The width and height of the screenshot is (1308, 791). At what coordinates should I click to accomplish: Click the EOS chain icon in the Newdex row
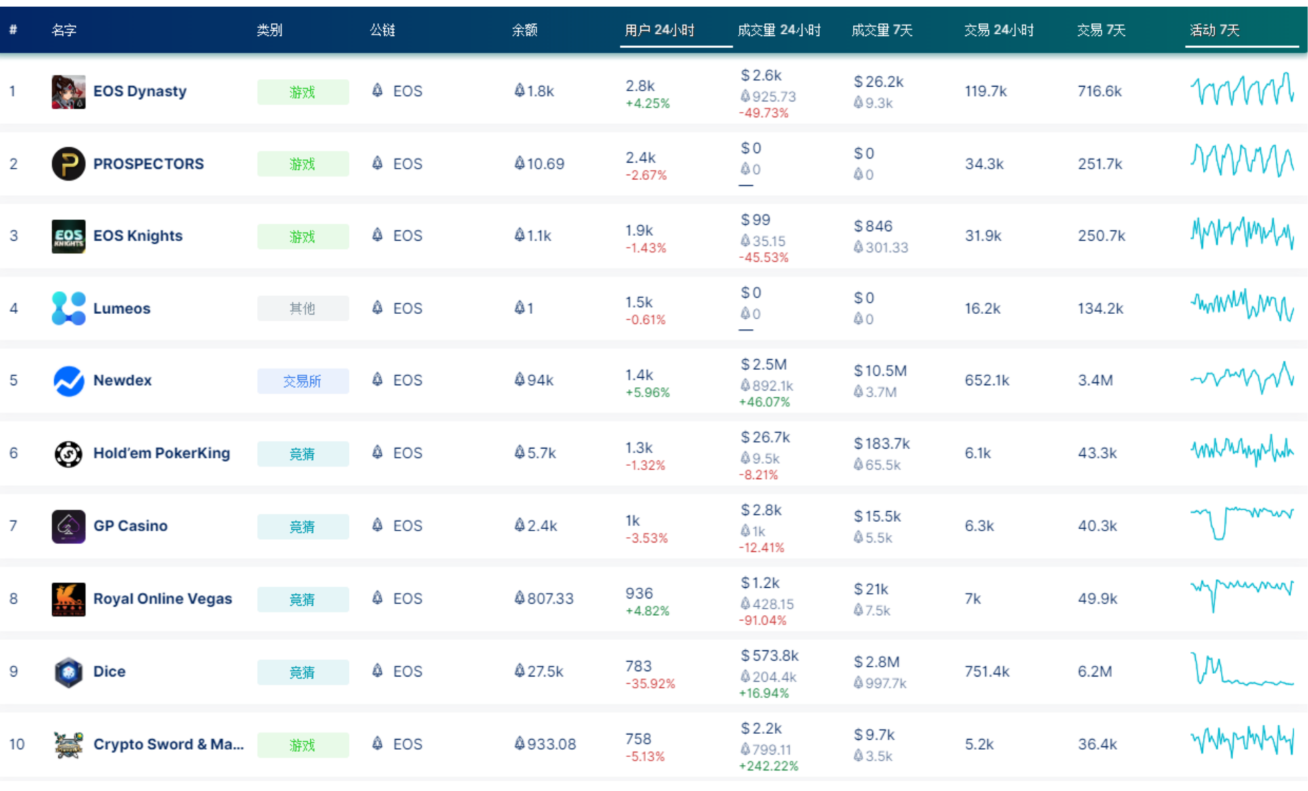(377, 380)
